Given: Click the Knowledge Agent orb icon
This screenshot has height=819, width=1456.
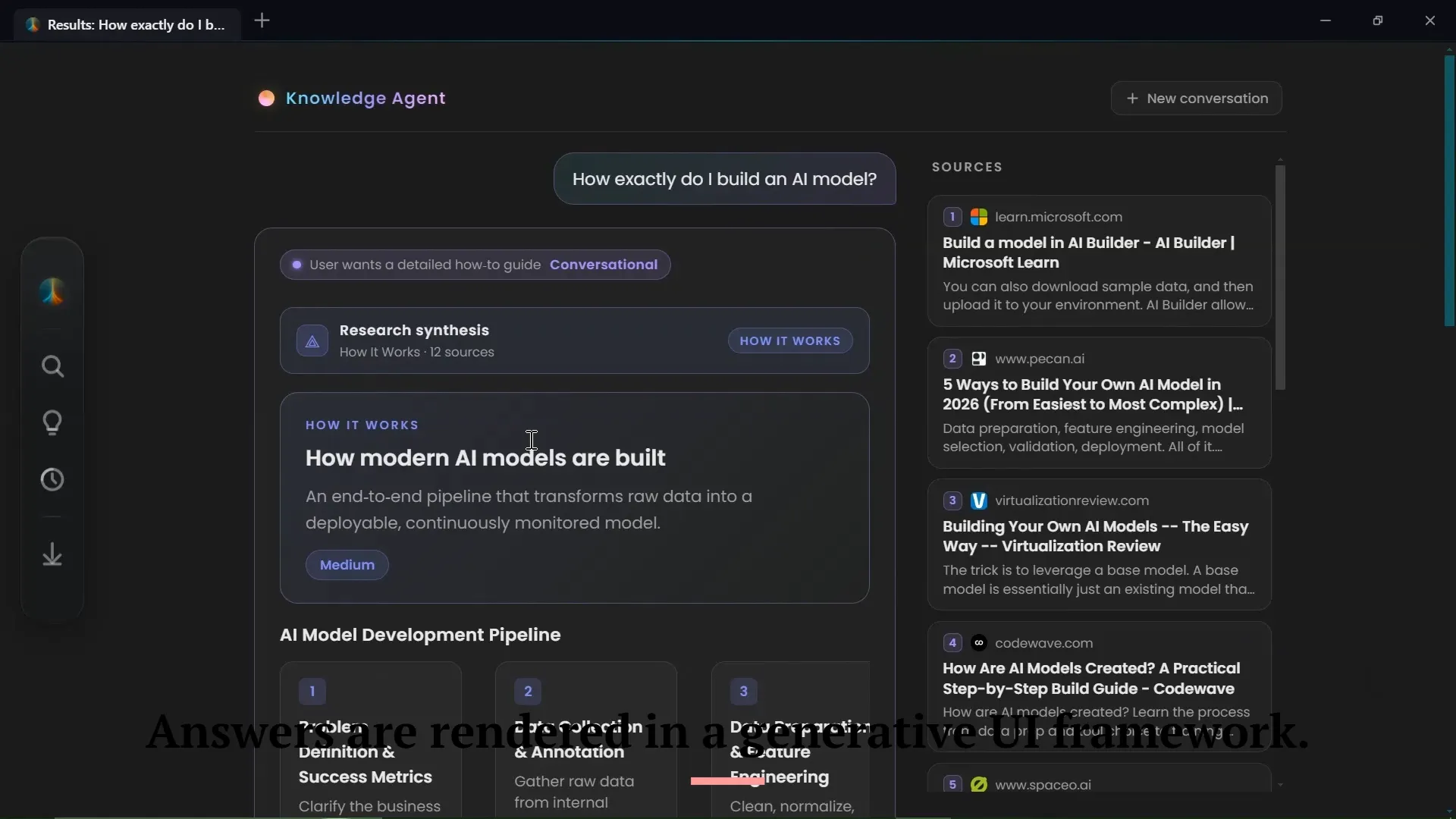Looking at the screenshot, I should (x=266, y=99).
